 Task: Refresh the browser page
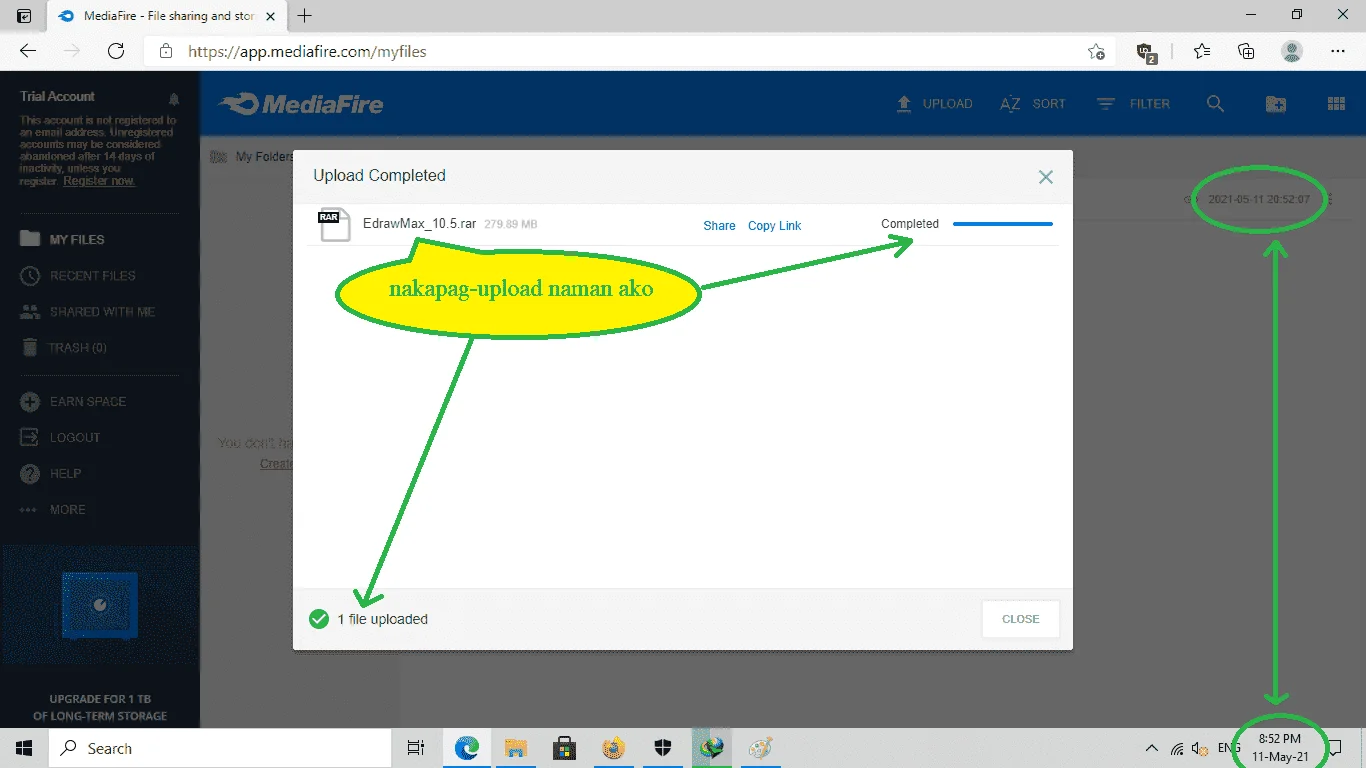click(116, 51)
